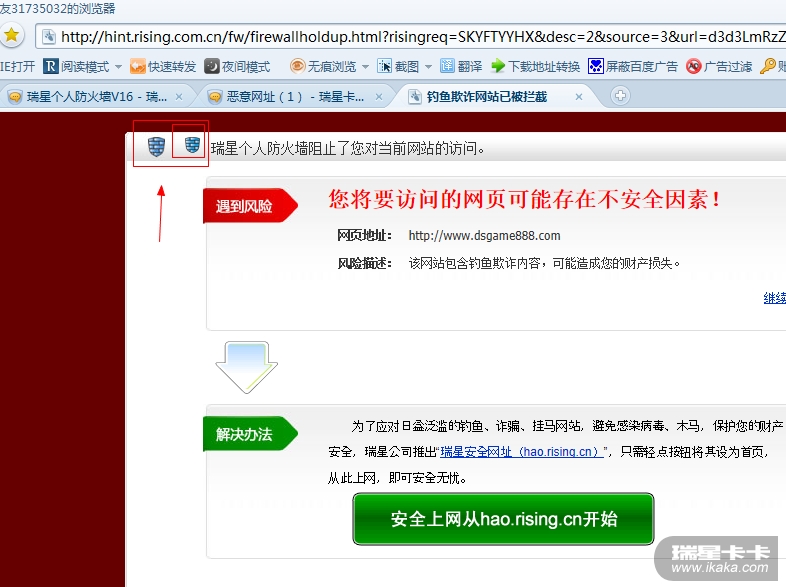Close the 恶意网址 (1) tab
This screenshot has width=786, height=587.
[x=379, y=97]
